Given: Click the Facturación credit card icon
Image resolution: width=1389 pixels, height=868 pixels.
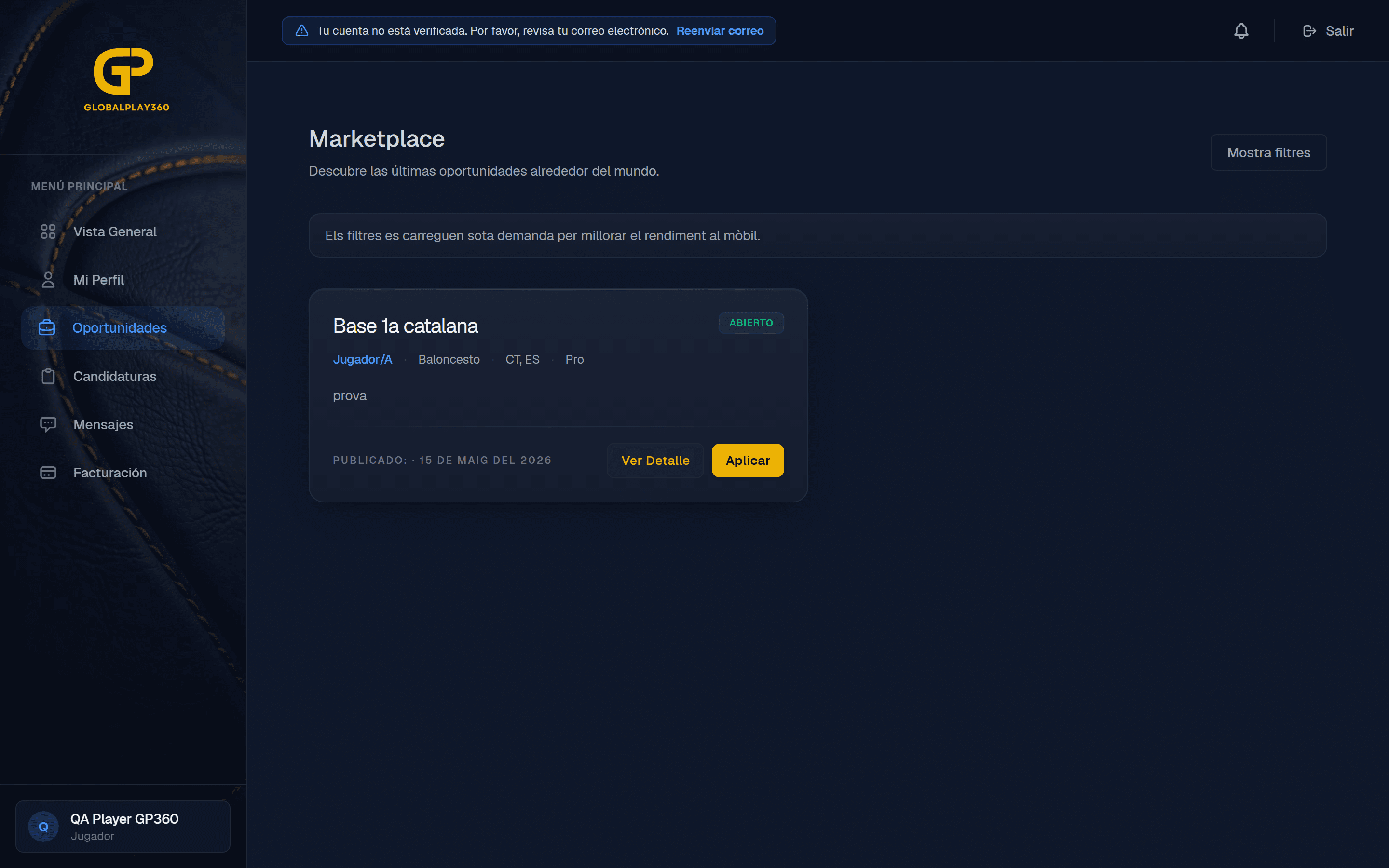Looking at the screenshot, I should click(48, 473).
